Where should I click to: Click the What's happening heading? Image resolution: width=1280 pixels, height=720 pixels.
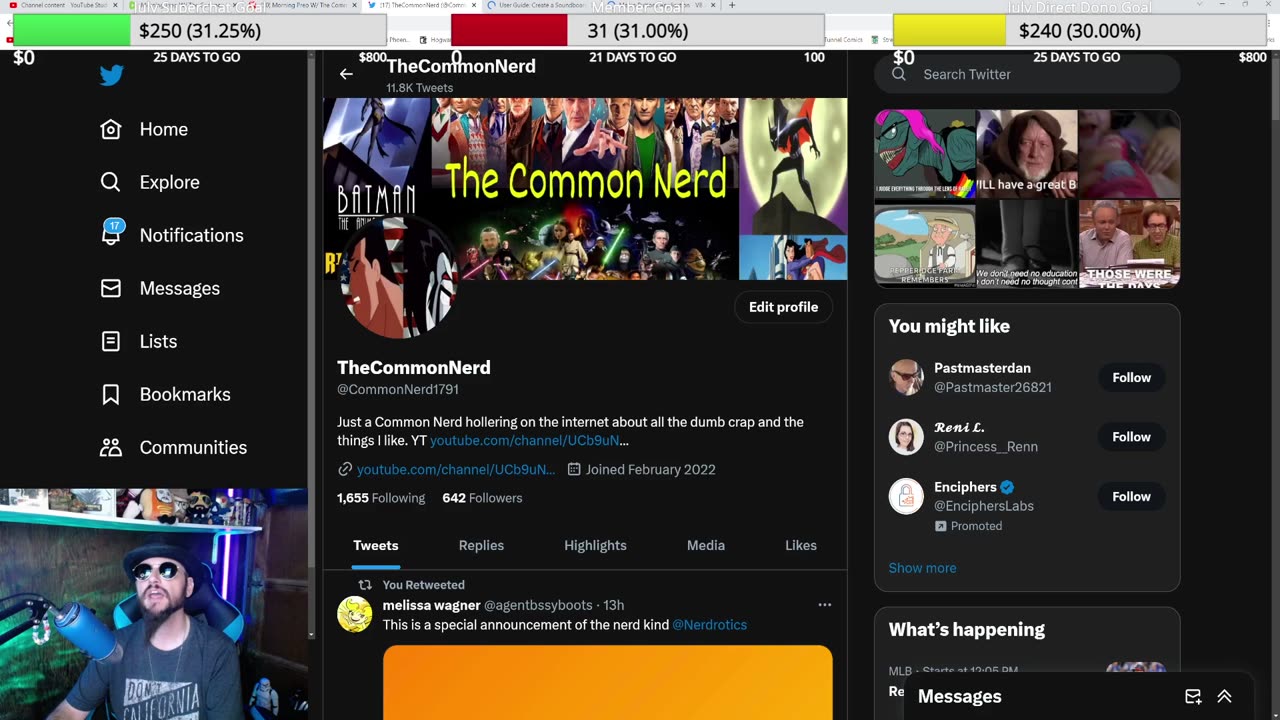coord(967,629)
